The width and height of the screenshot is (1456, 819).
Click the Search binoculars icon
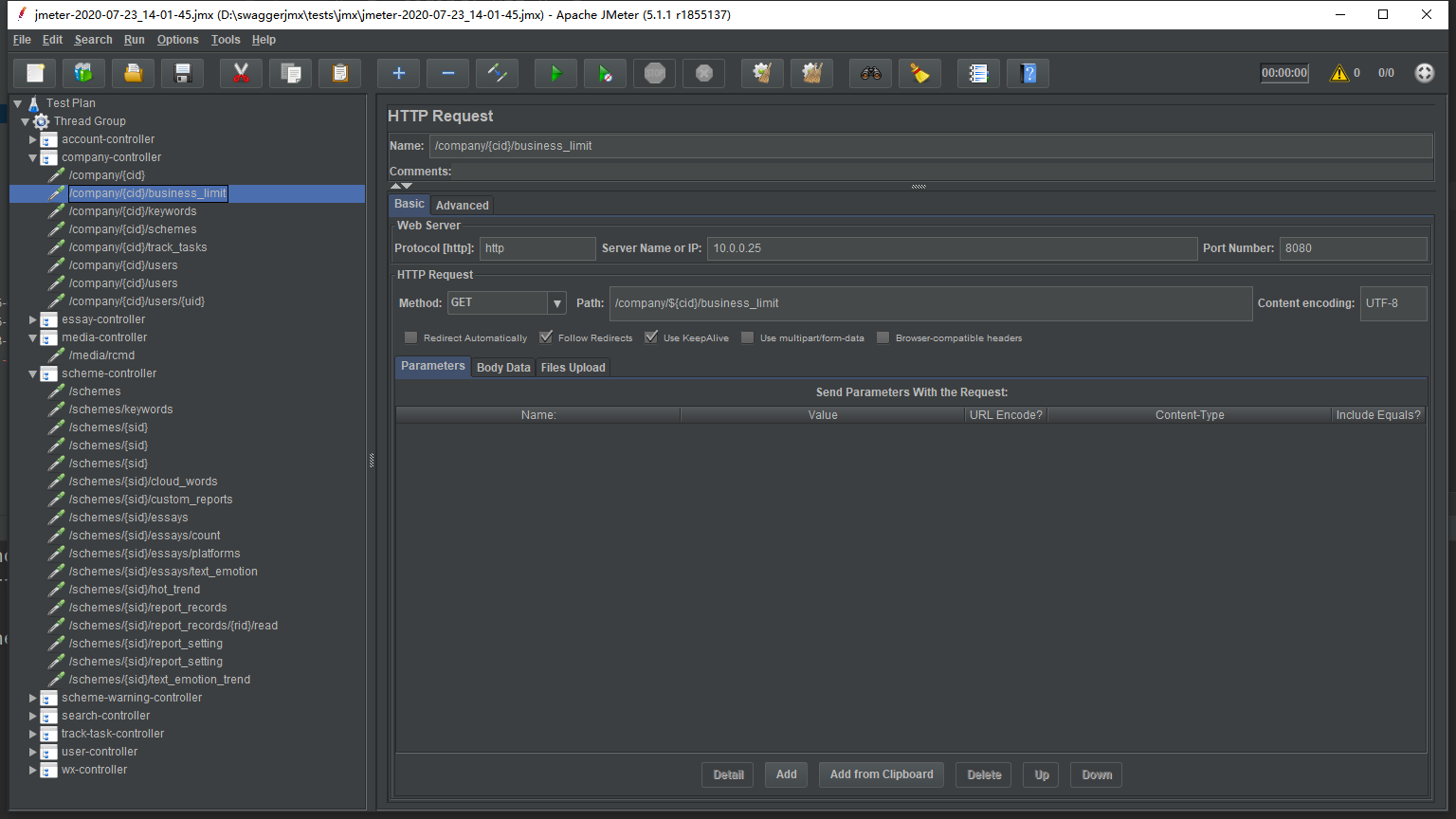pos(870,73)
